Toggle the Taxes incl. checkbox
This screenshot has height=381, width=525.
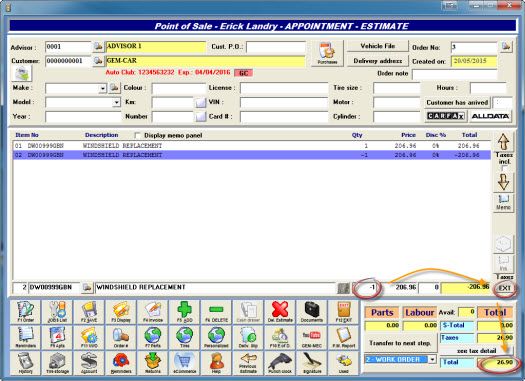coord(504,168)
